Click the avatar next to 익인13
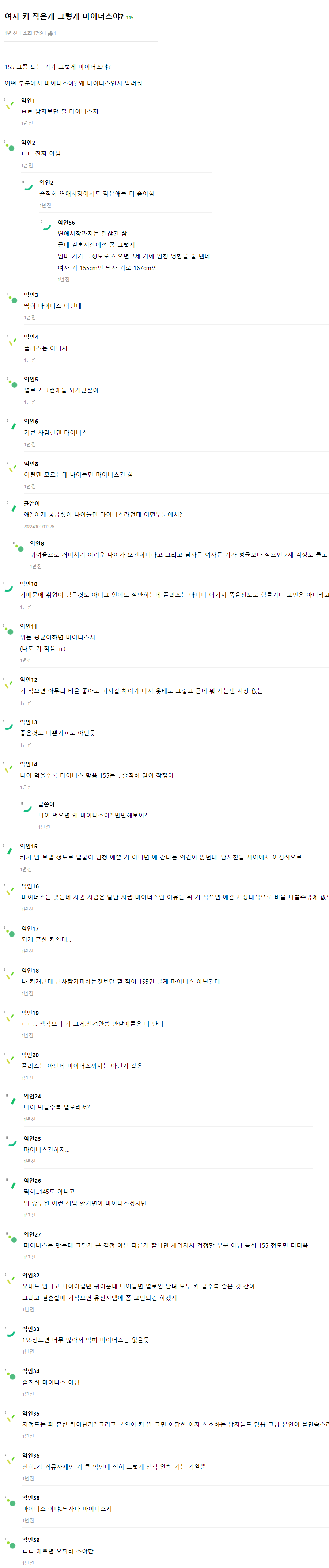This screenshot has height=1568, width=329. (x=8, y=726)
